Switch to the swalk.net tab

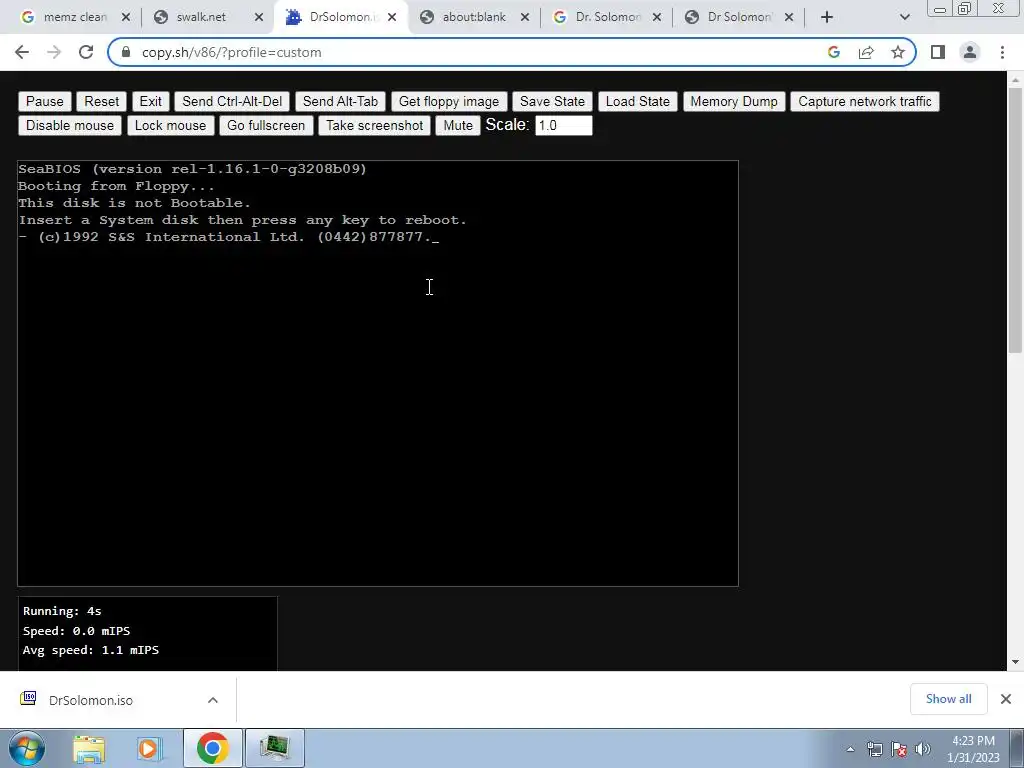click(206, 17)
